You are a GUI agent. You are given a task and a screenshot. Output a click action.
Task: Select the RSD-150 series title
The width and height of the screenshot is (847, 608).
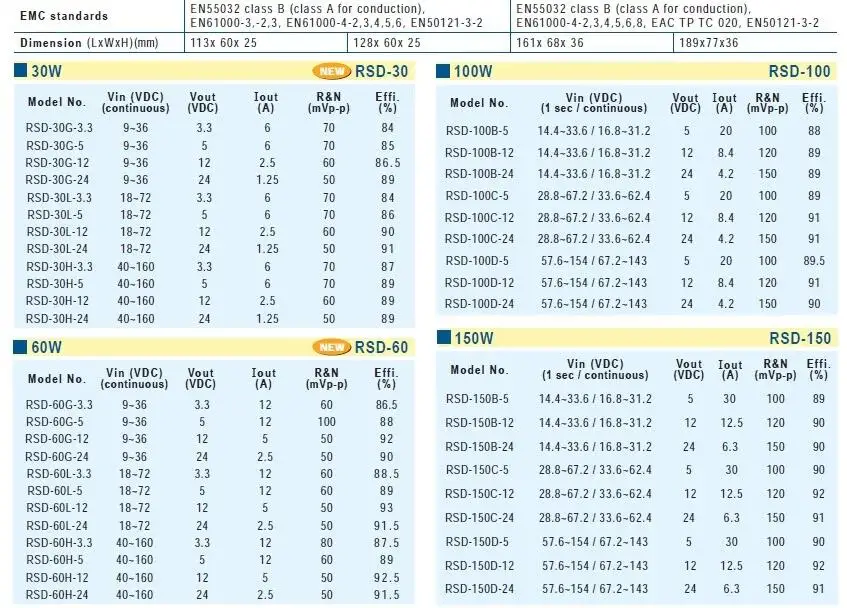point(800,339)
